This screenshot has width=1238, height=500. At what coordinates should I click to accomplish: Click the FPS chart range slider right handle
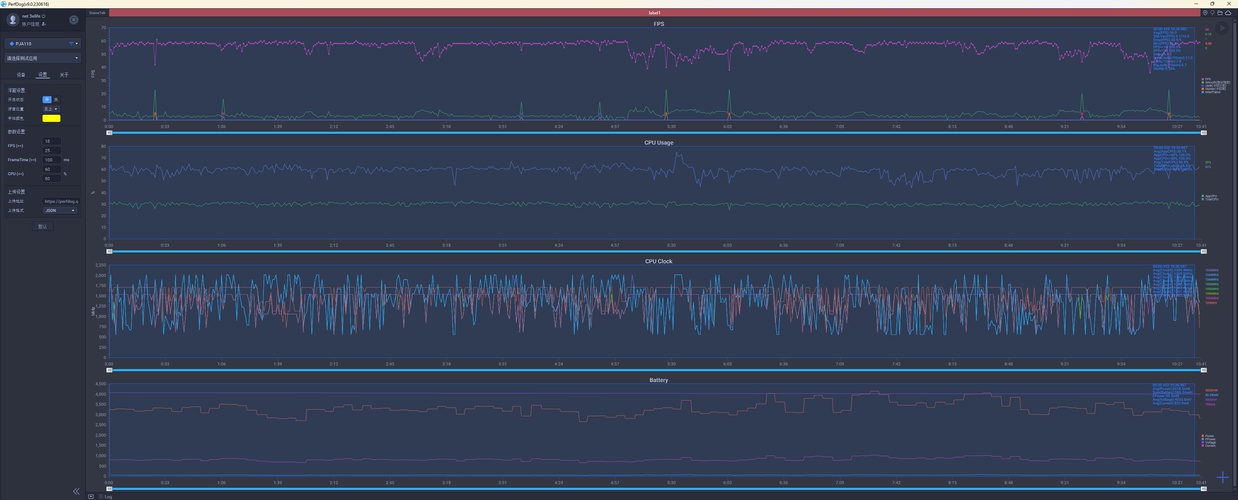pos(1203,132)
